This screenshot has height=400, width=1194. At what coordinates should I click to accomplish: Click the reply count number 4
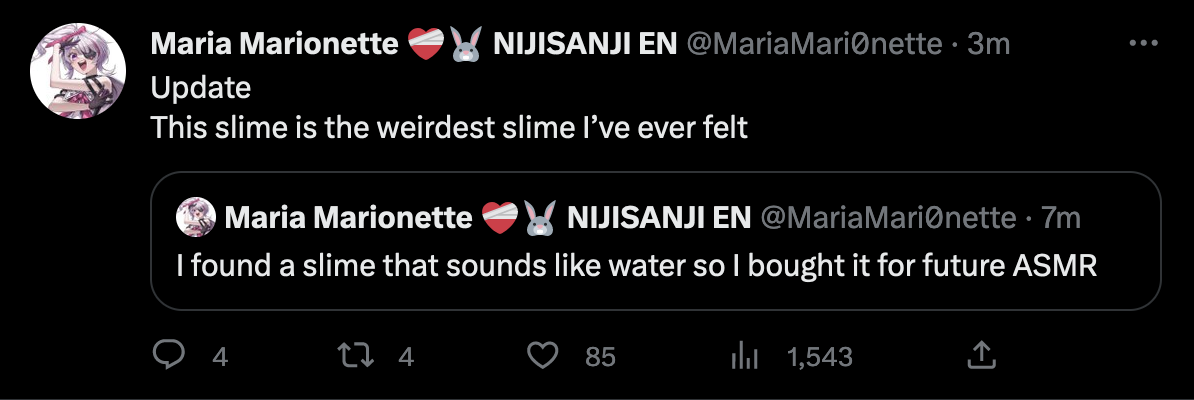[x=220, y=356]
